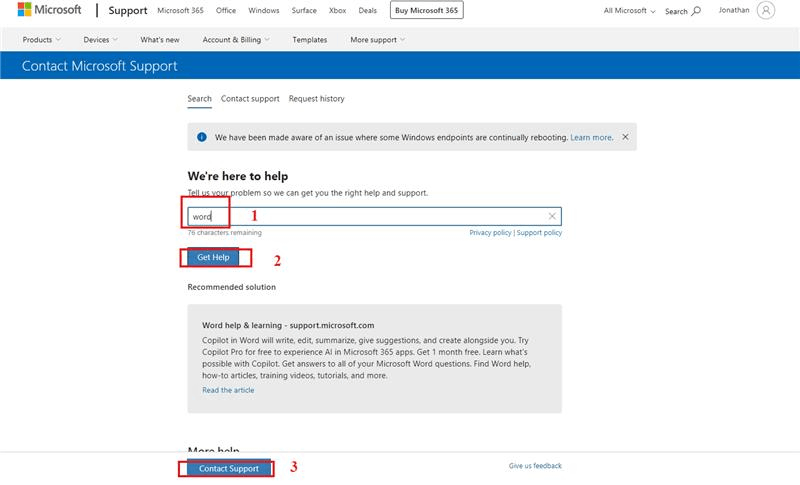Open the Jonathan account avatar icon
This screenshot has width=800, height=485.
(765, 10)
